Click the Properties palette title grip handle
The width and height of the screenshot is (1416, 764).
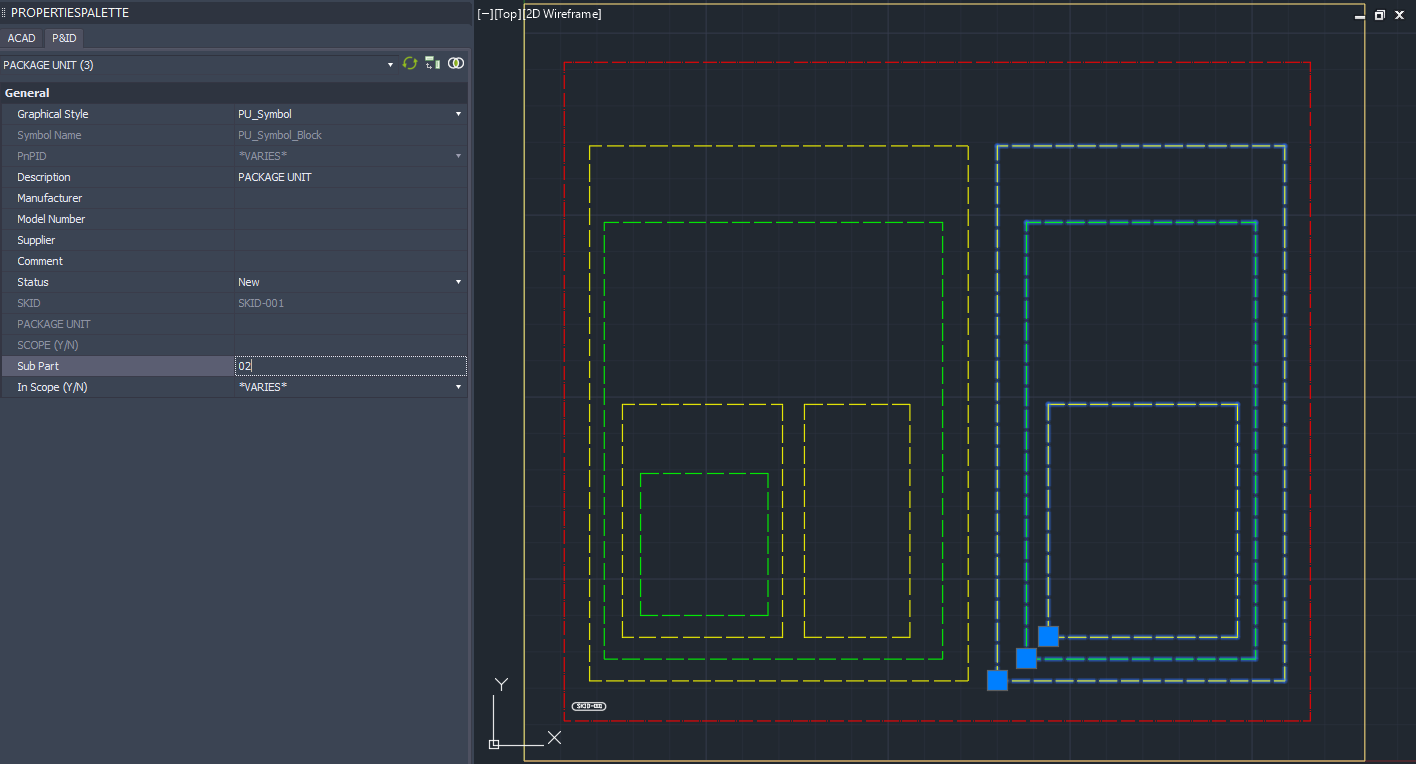[x=4, y=13]
